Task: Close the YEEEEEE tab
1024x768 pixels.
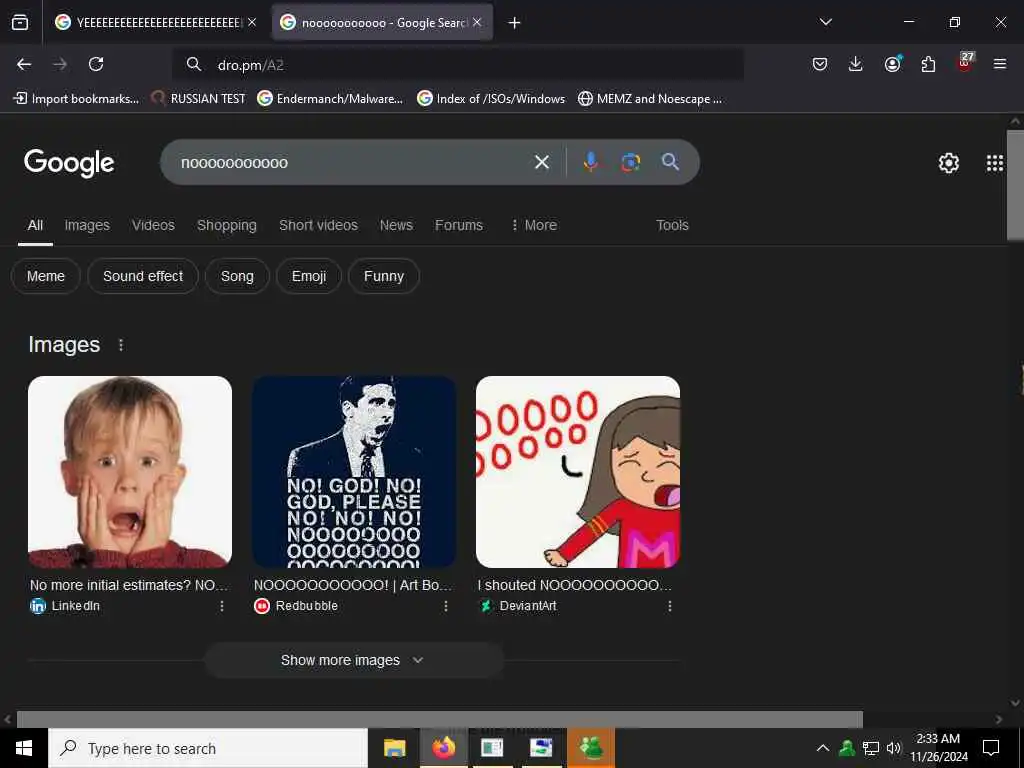Action: 252,22
